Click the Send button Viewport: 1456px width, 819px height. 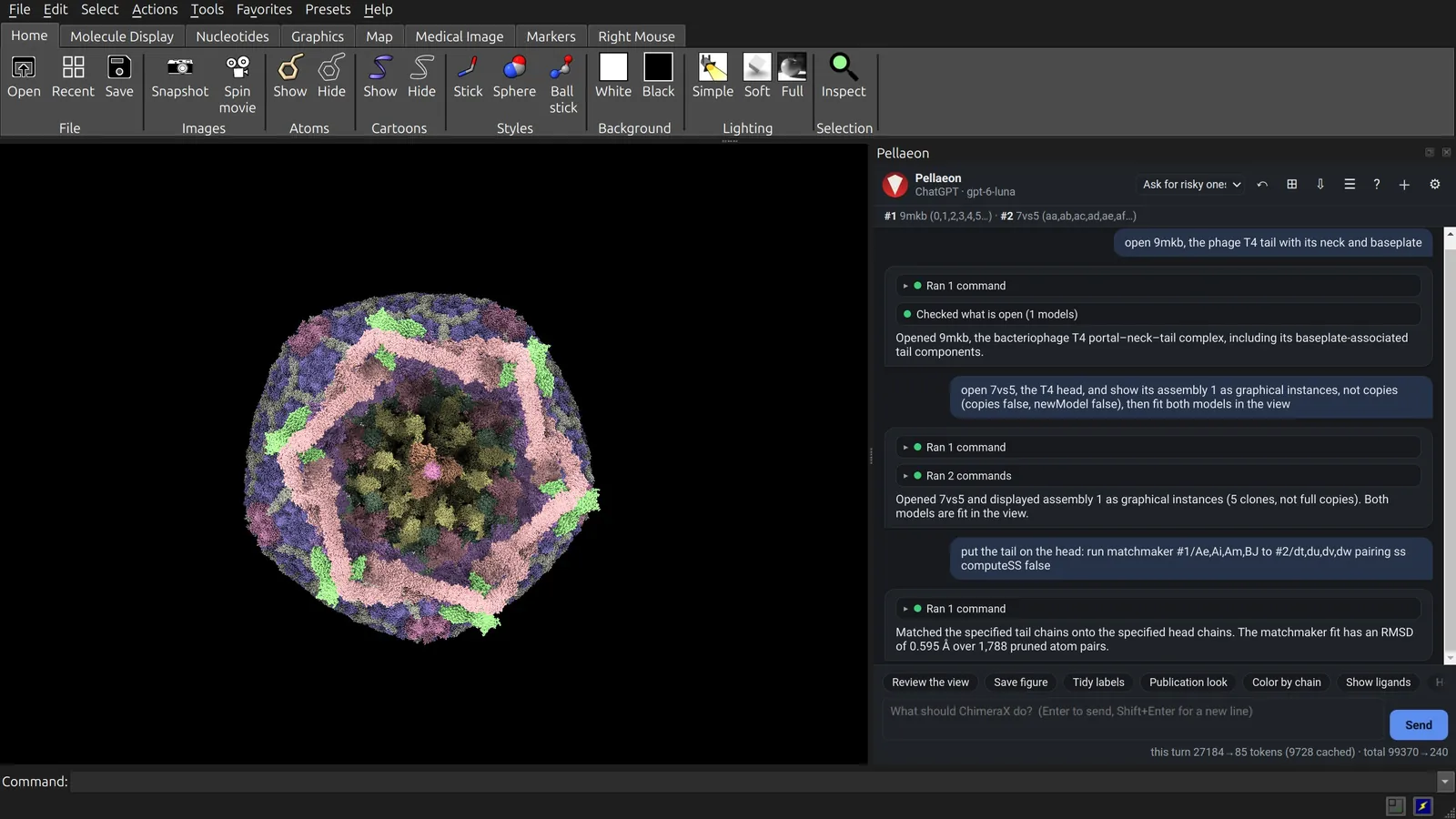1418,724
